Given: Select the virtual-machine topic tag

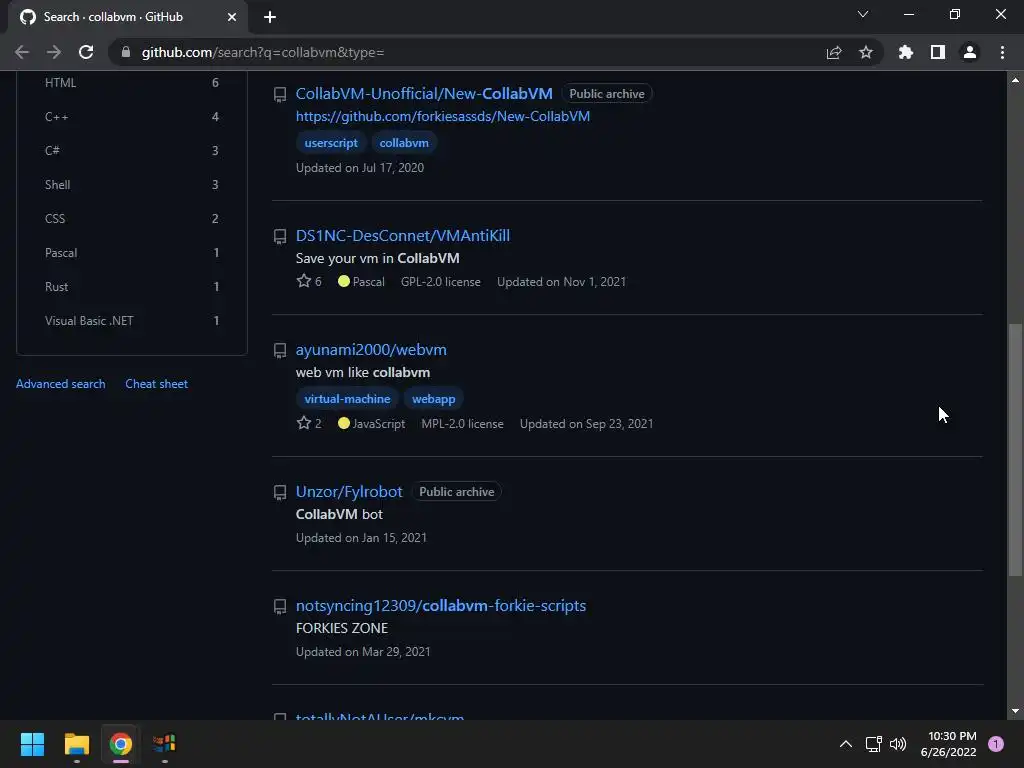Looking at the screenshot, I should (x=347, y=399).
